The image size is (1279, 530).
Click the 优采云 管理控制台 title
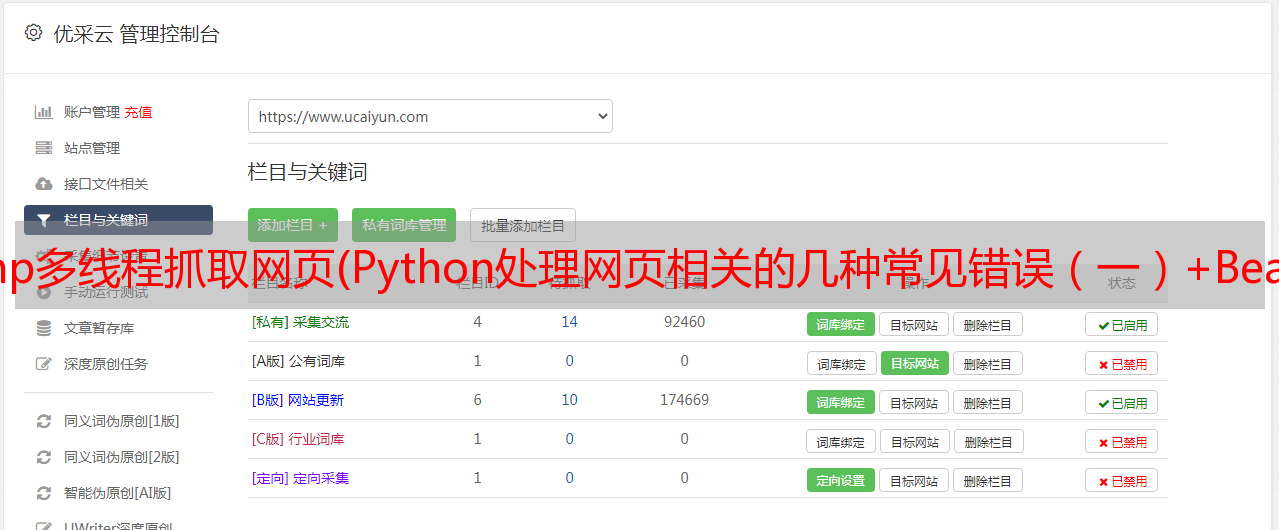tap(137, 34)
